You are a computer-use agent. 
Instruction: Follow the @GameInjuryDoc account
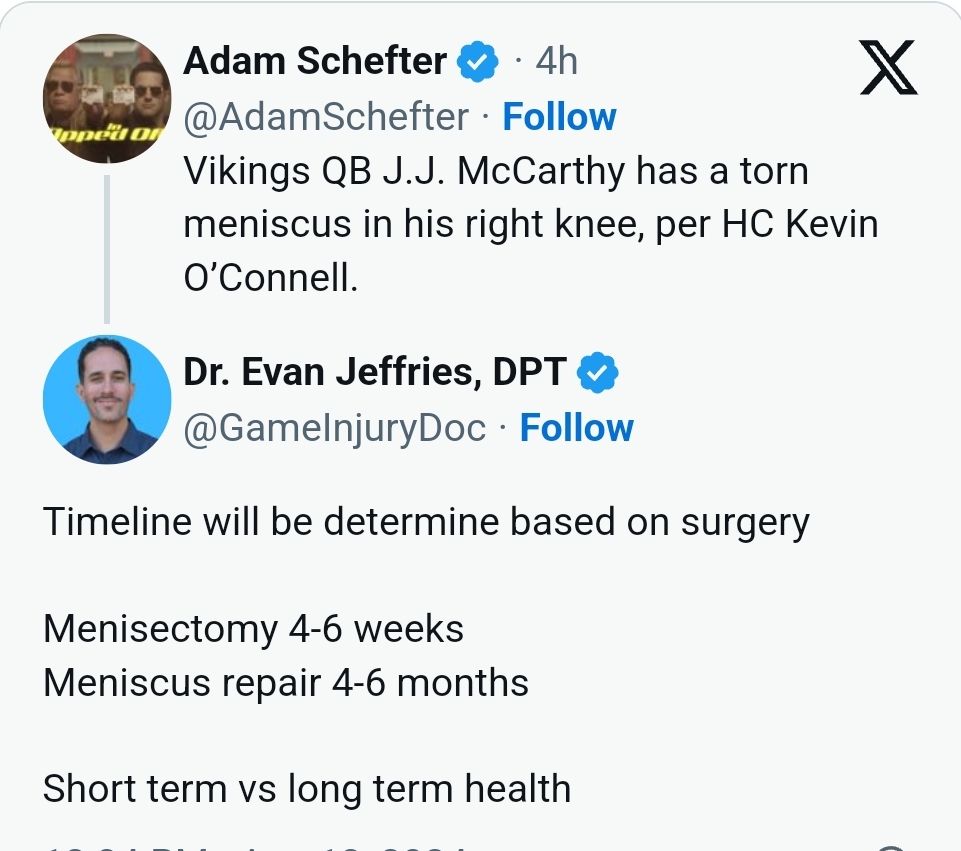577,428
